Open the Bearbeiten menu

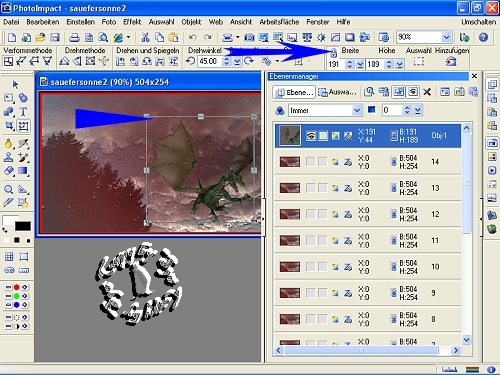(43, 22)
